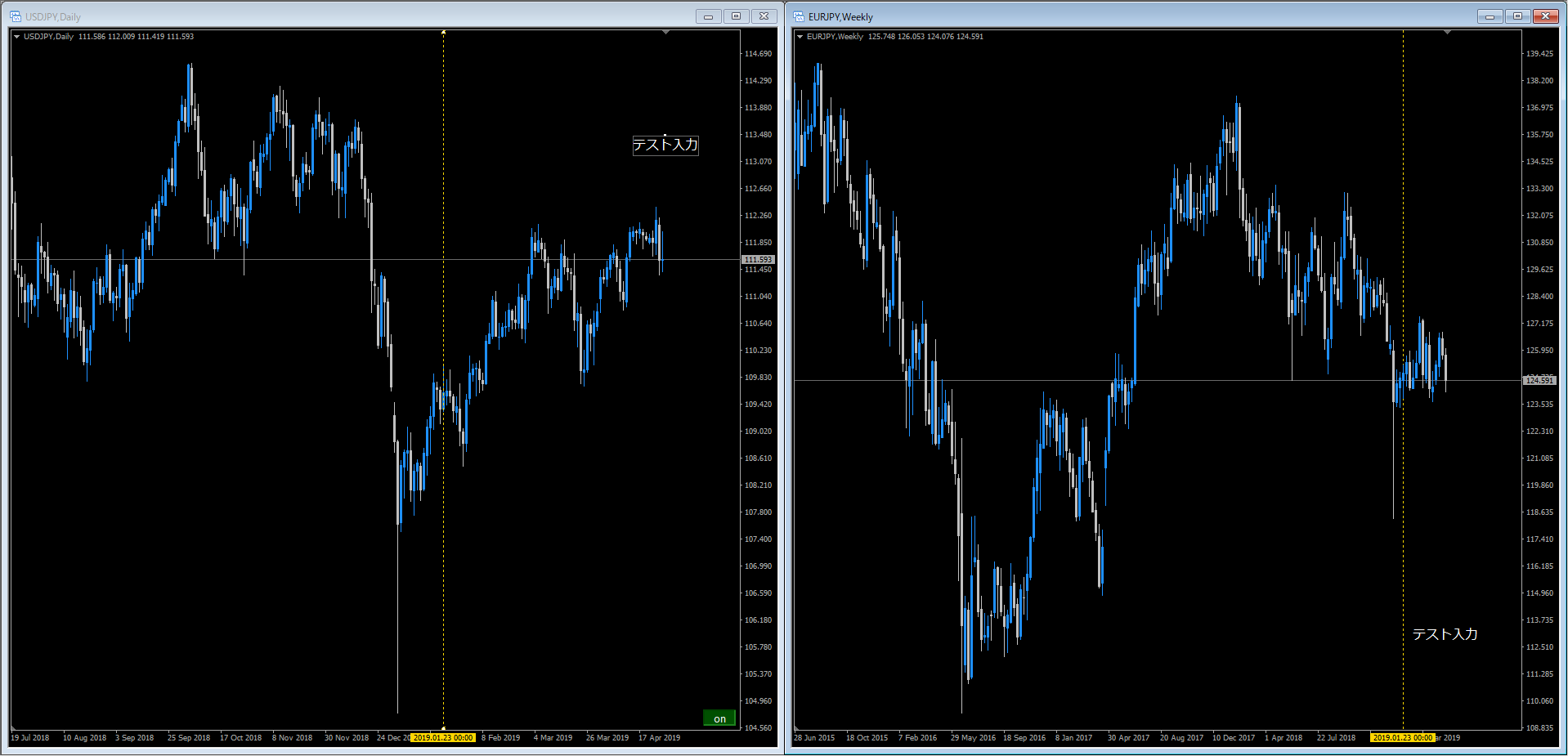Click the EURJPY OHLC values 125.748 126.053

[896, 37]
